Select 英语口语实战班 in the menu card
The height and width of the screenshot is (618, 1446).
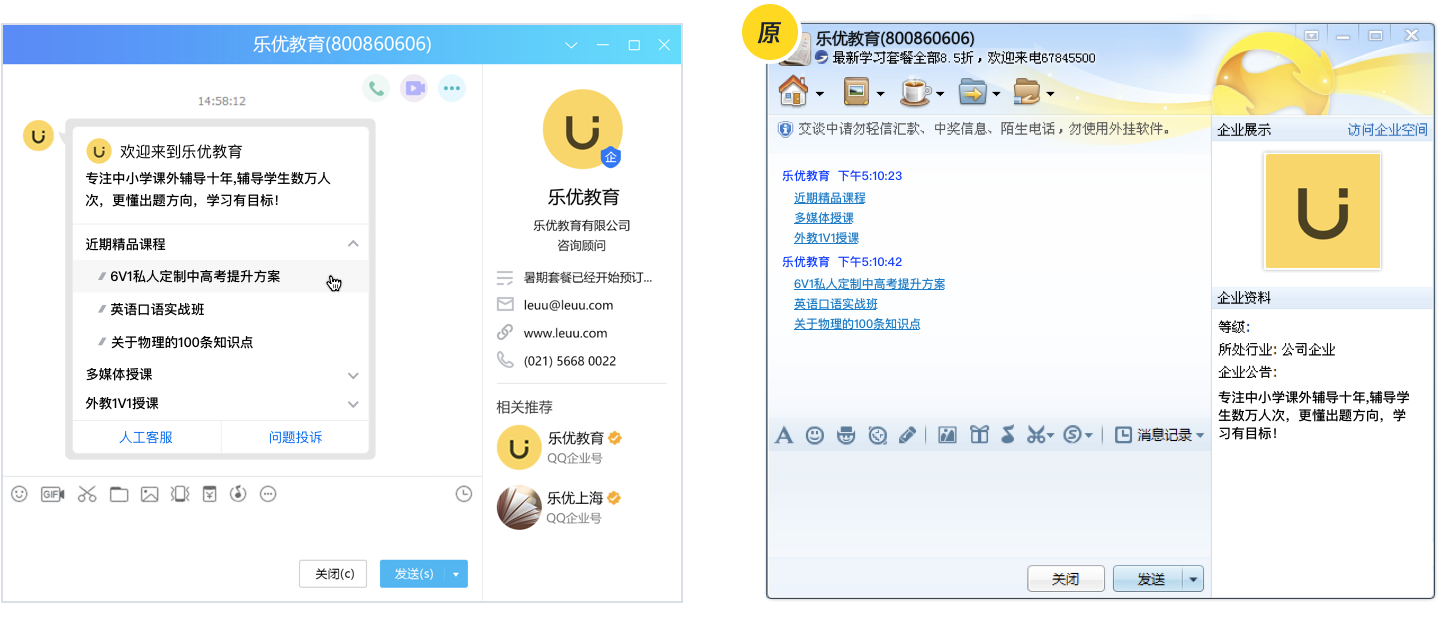click(157, 309)
